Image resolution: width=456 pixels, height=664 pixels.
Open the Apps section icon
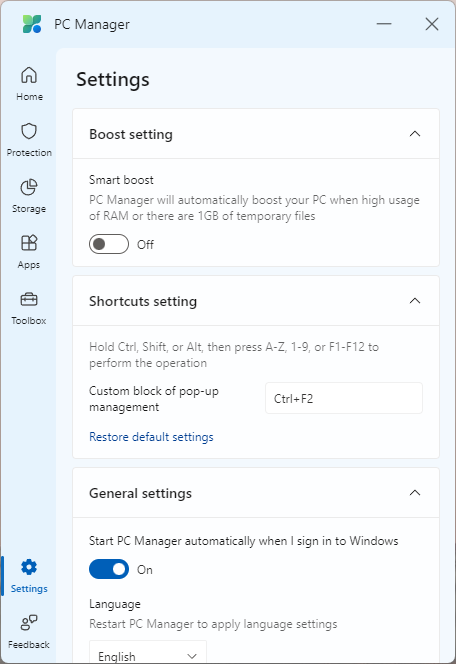(29, 243)
